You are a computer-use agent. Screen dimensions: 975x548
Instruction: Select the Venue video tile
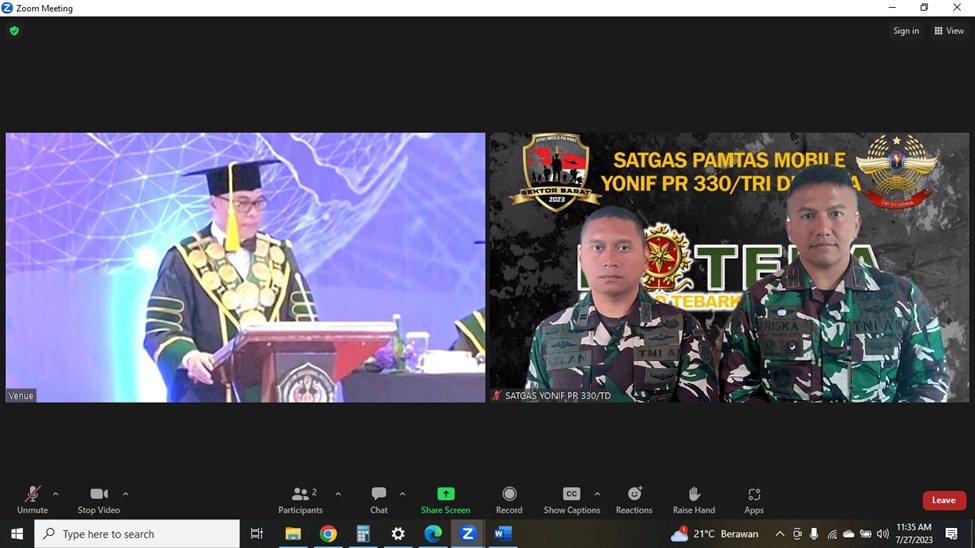(x=246, y=267)
